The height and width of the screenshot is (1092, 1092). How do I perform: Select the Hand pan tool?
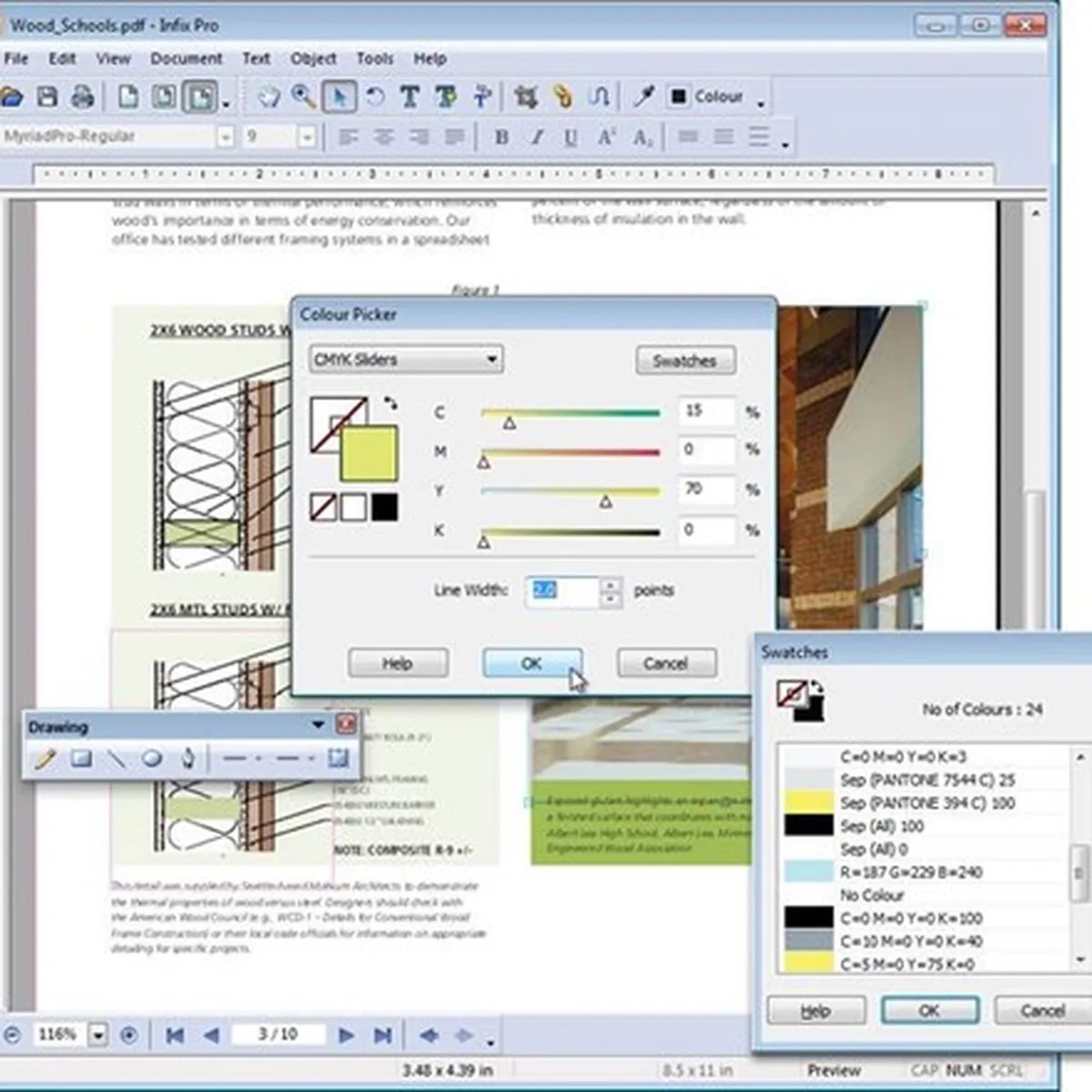(x=268, y=96)
